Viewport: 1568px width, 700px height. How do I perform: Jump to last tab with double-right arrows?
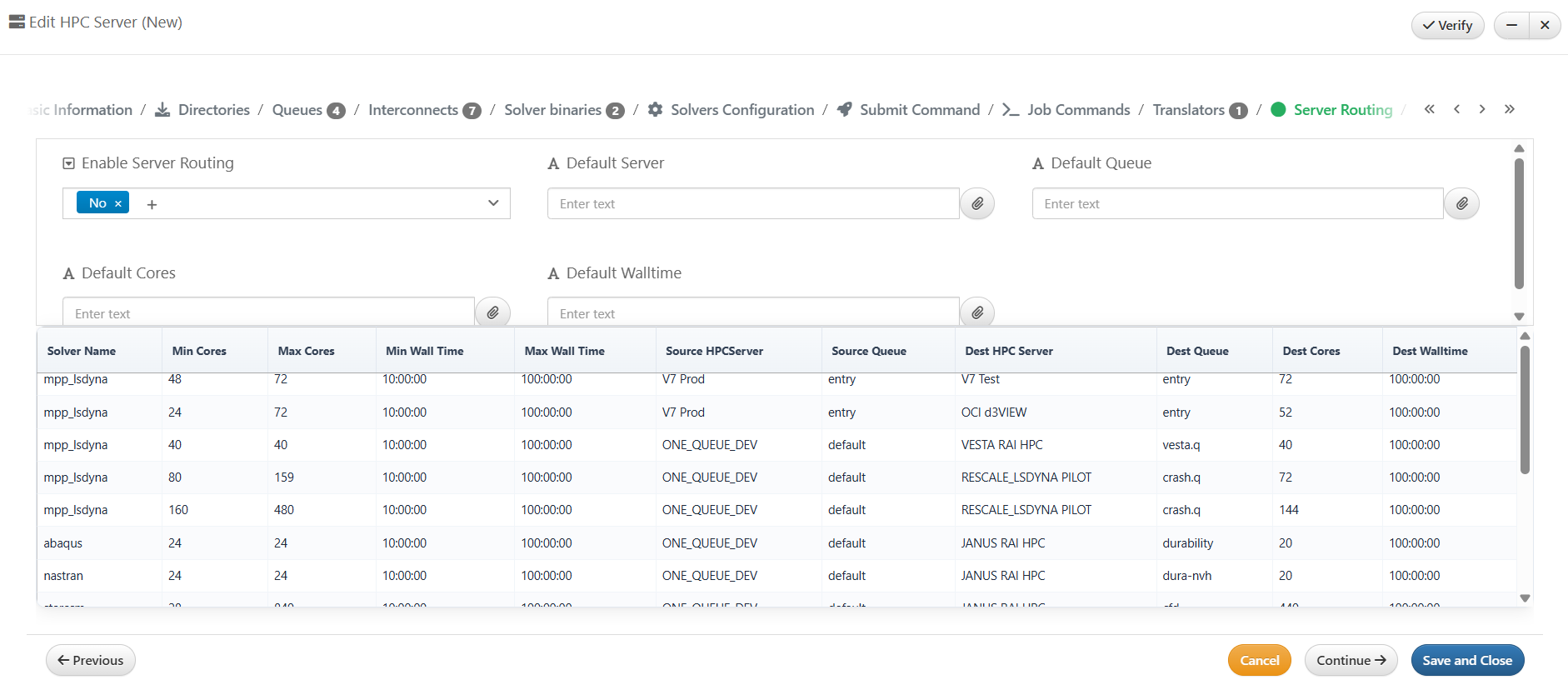1509,109
